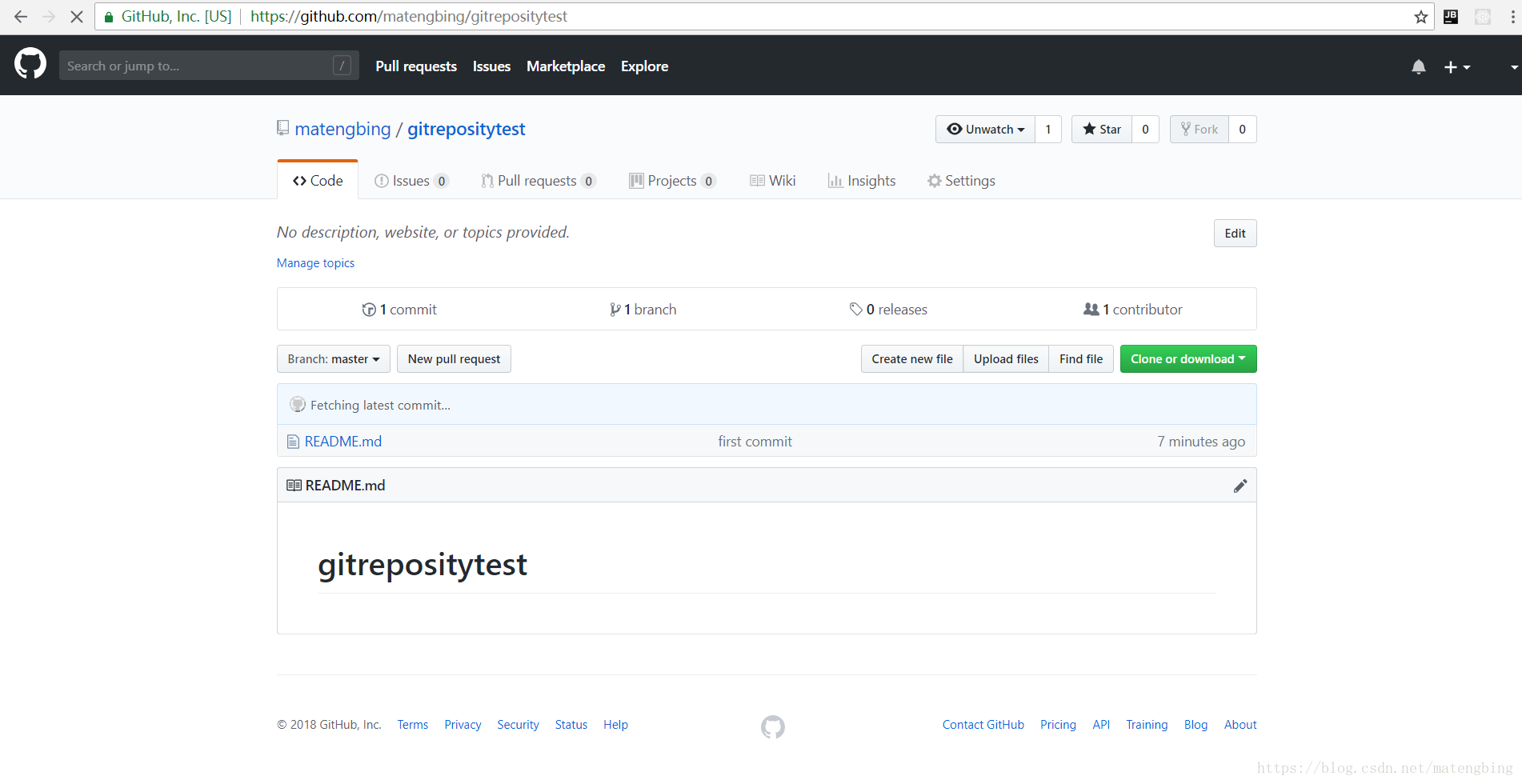Screen dimensions: 1522x784
Task: Open the README.md file link
Action: pos(343,442)
